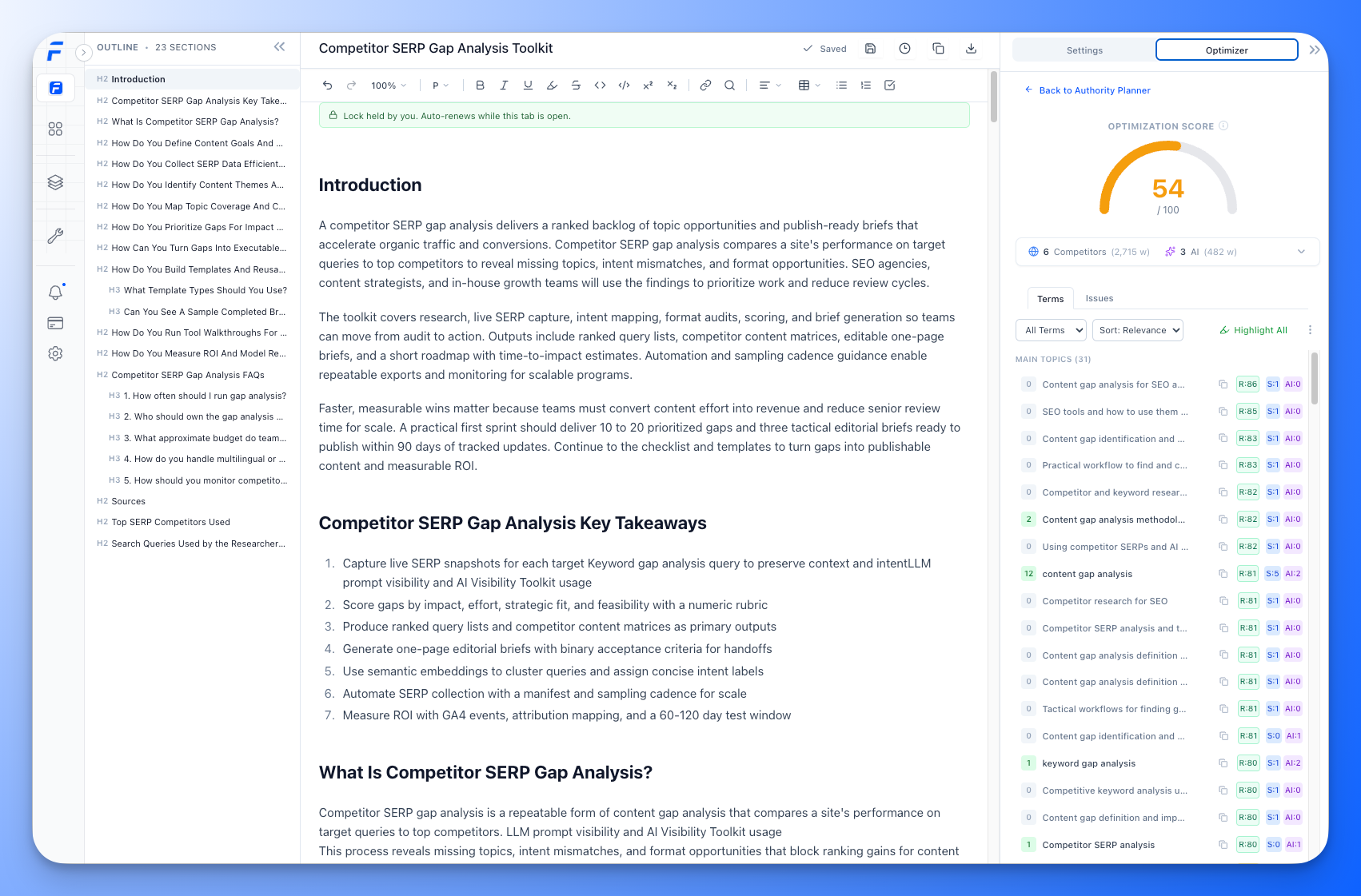Open the Sort: Relevance dropdown

coord(1137,329)
